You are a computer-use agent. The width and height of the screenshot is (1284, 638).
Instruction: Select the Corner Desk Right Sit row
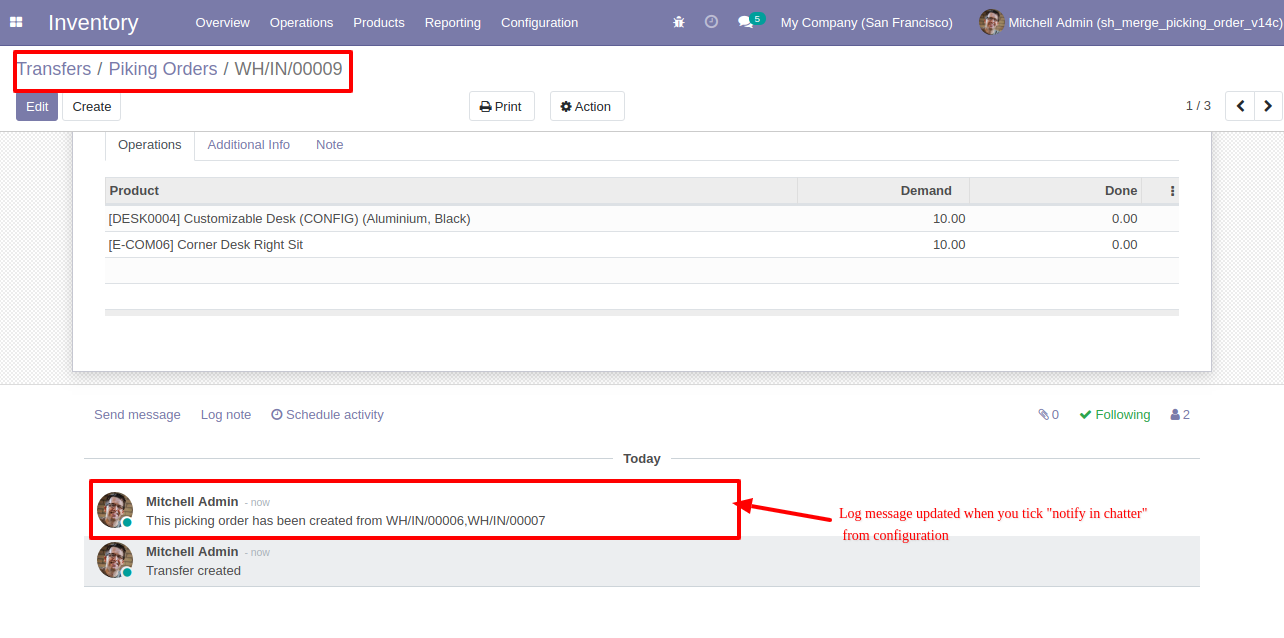coord(642,245)
